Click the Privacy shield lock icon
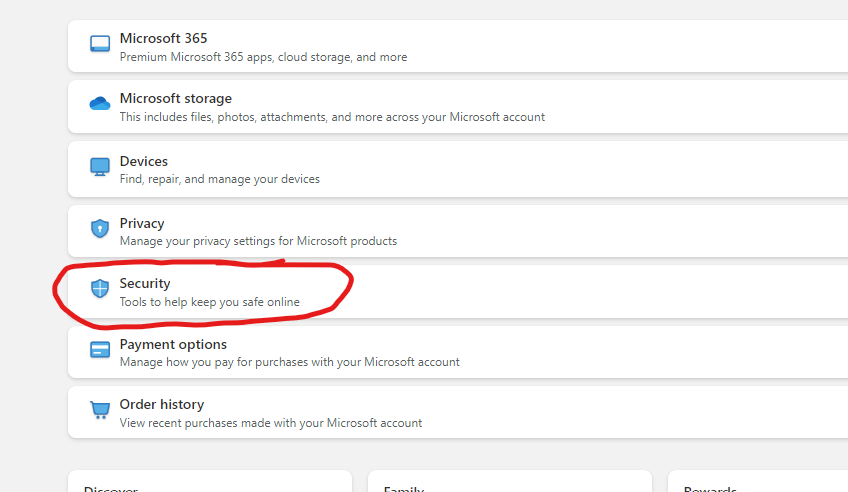This screenshot has height=492, width=848. pos(100,228)
